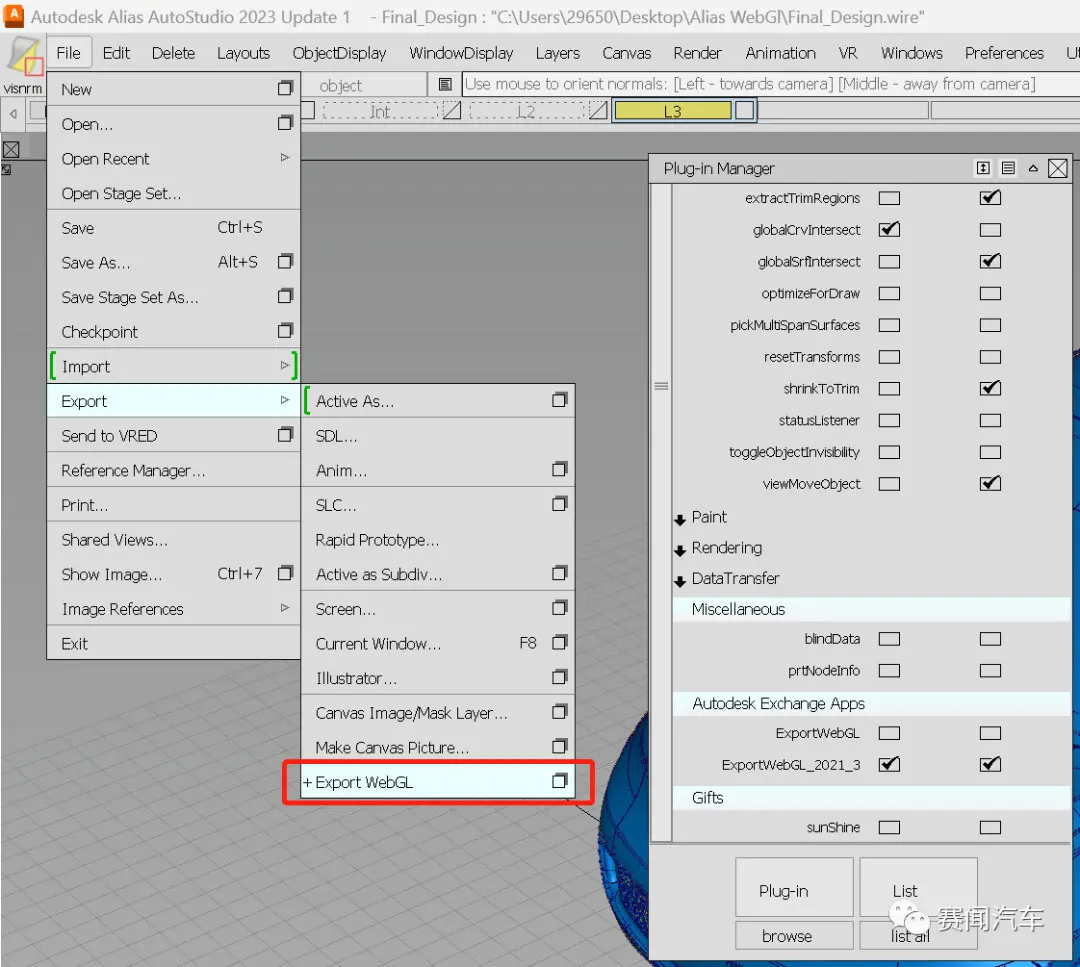Collapse the Gifts section header

[x=871, y=798]
